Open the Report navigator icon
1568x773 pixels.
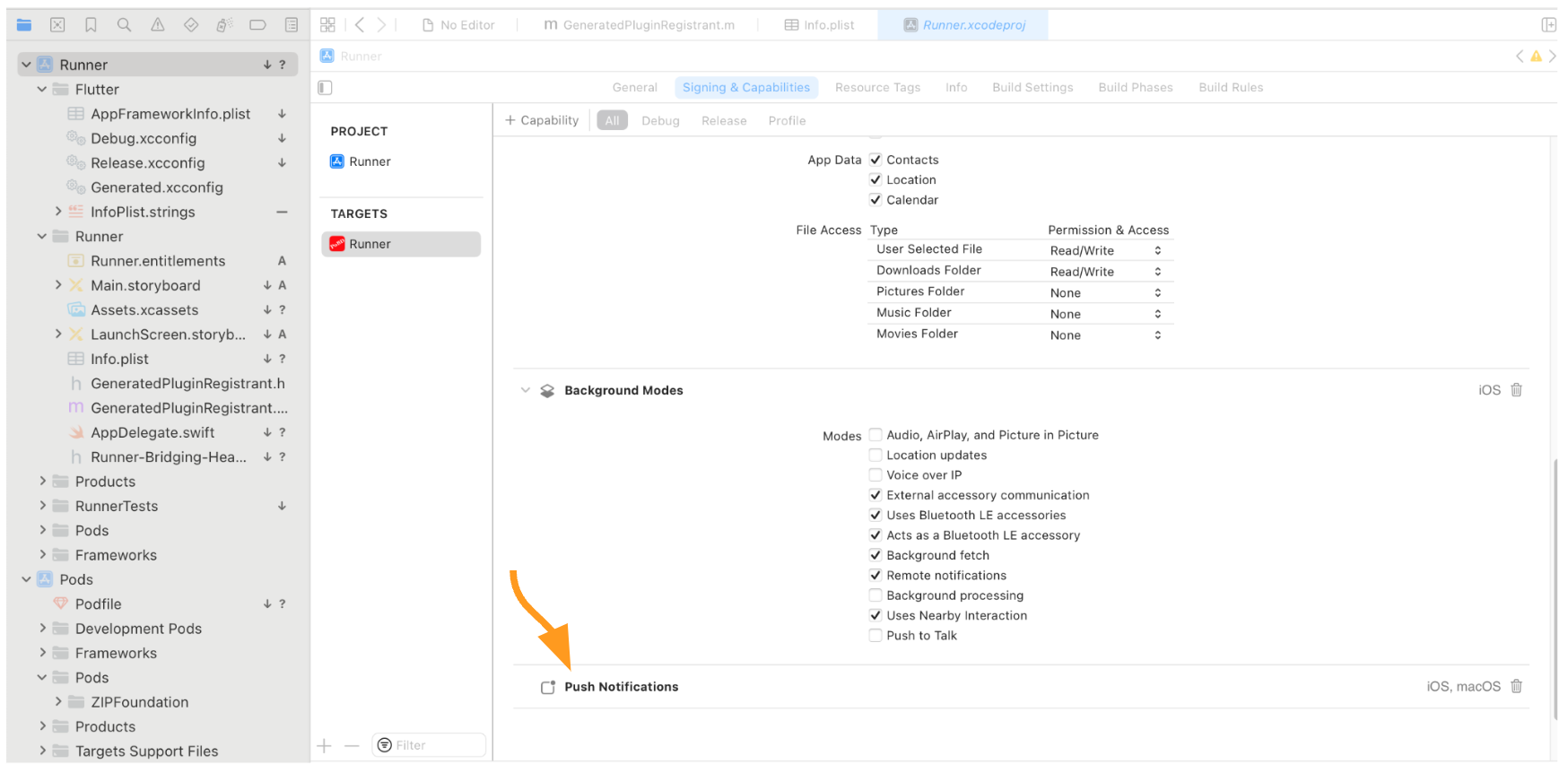(292, 25)
